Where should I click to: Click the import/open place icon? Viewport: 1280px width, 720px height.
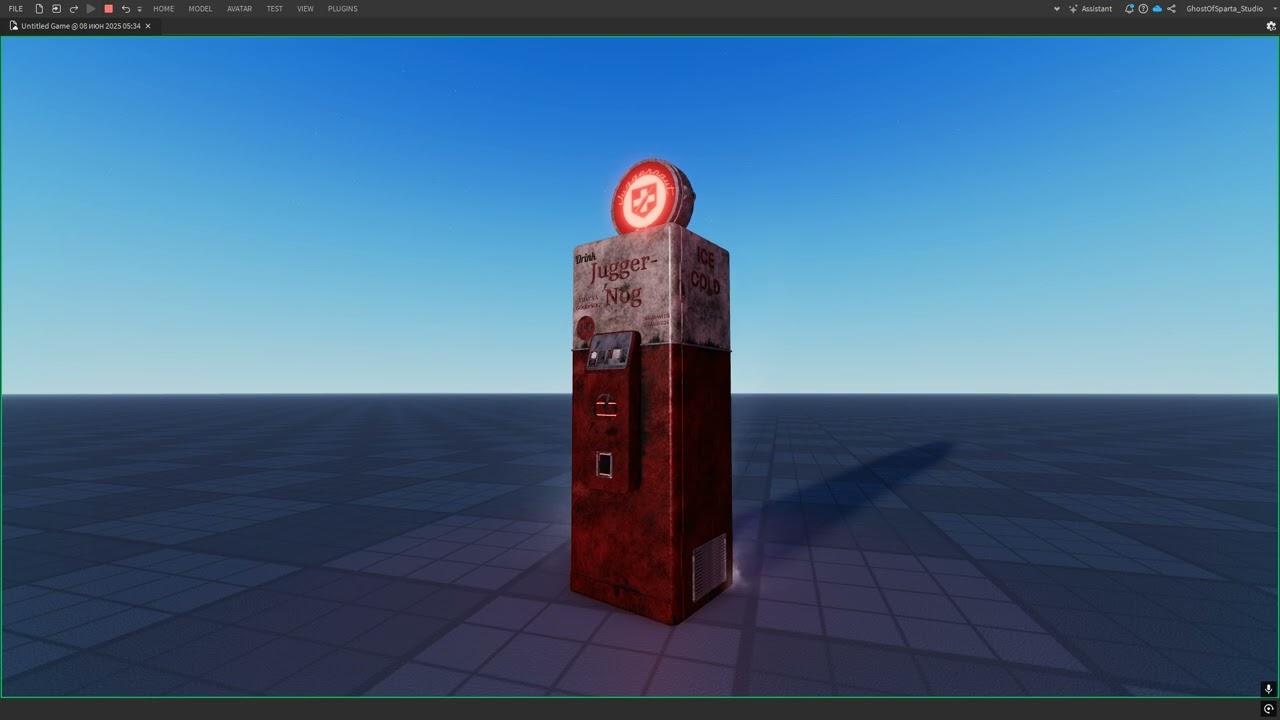point(56,9)
